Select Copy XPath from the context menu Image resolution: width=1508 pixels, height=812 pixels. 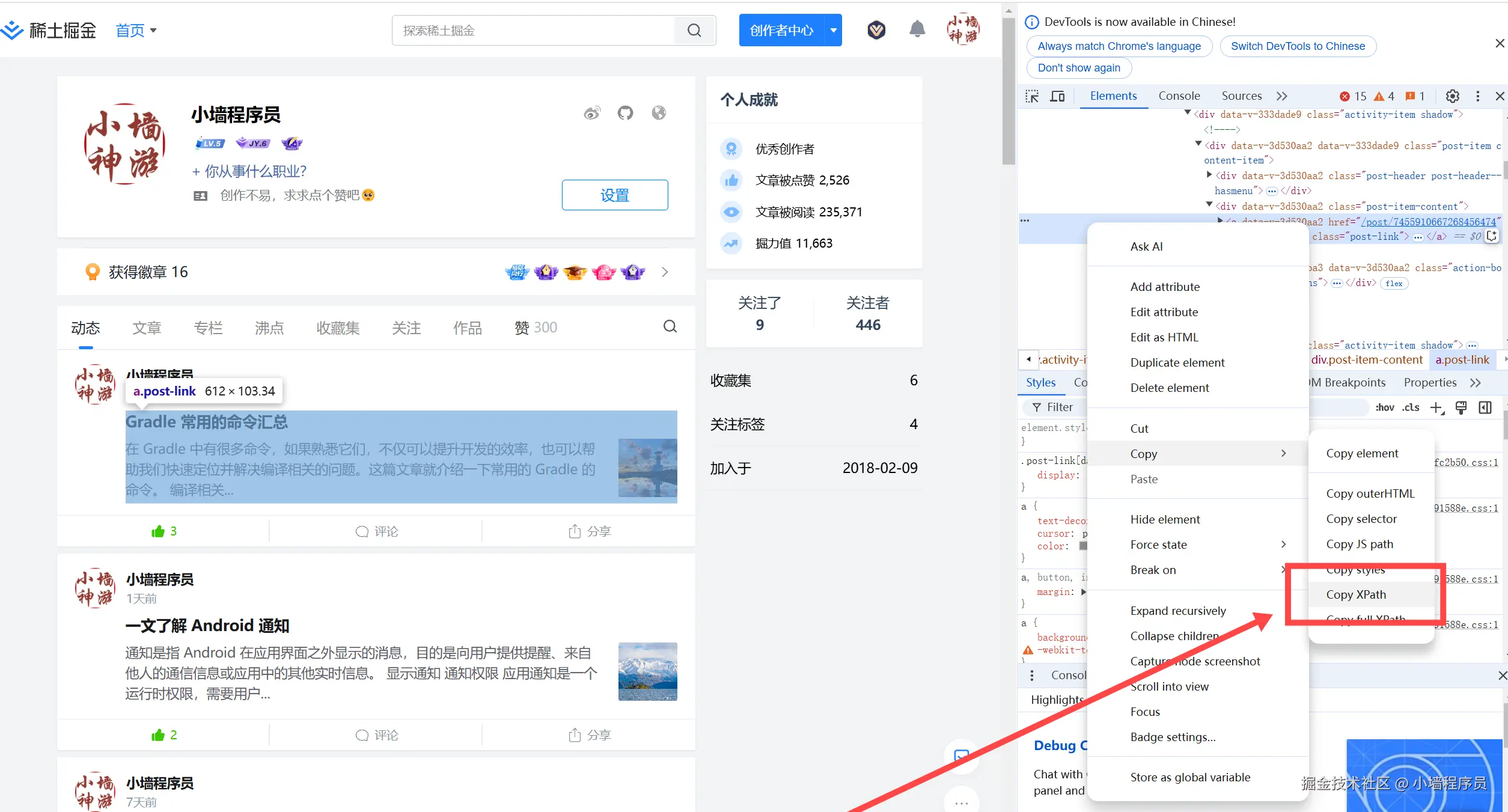point(1356,594)
